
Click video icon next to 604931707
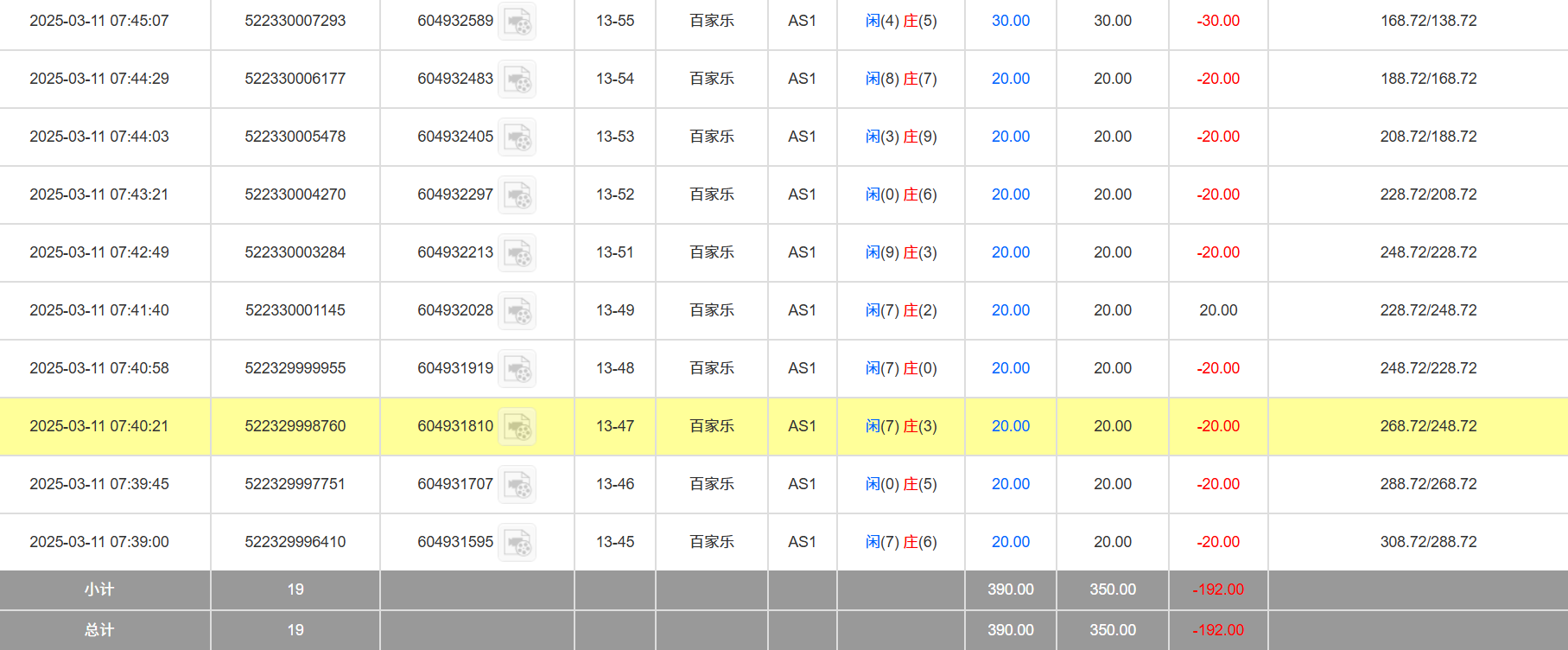click(517, 485)
